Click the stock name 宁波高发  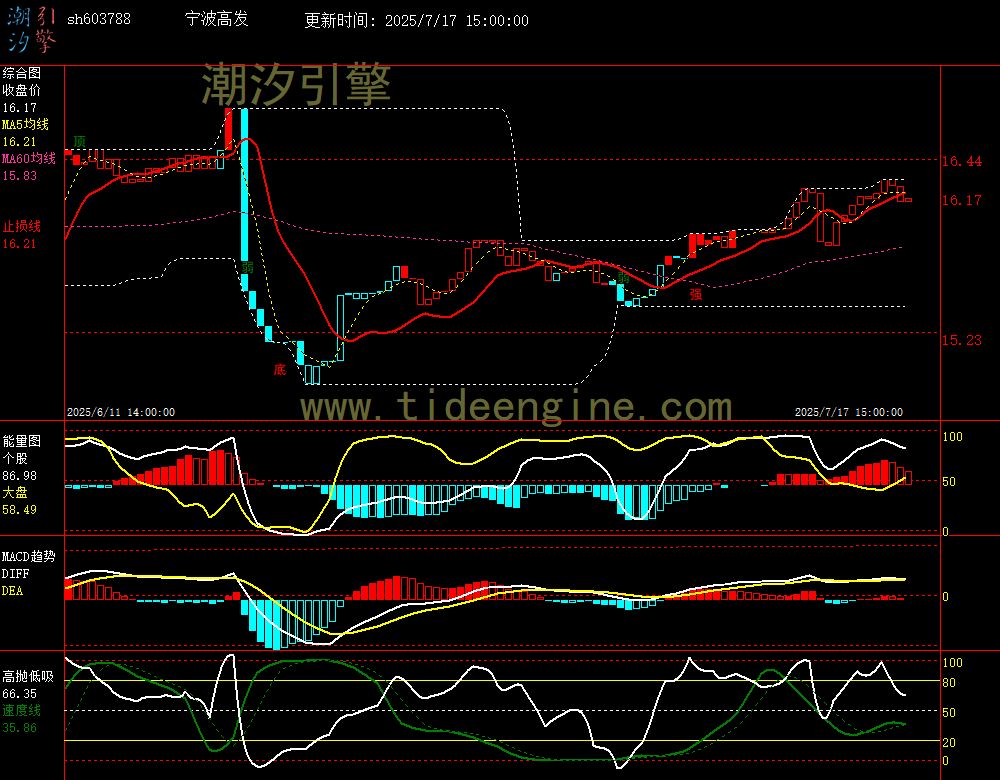[216, 19]
